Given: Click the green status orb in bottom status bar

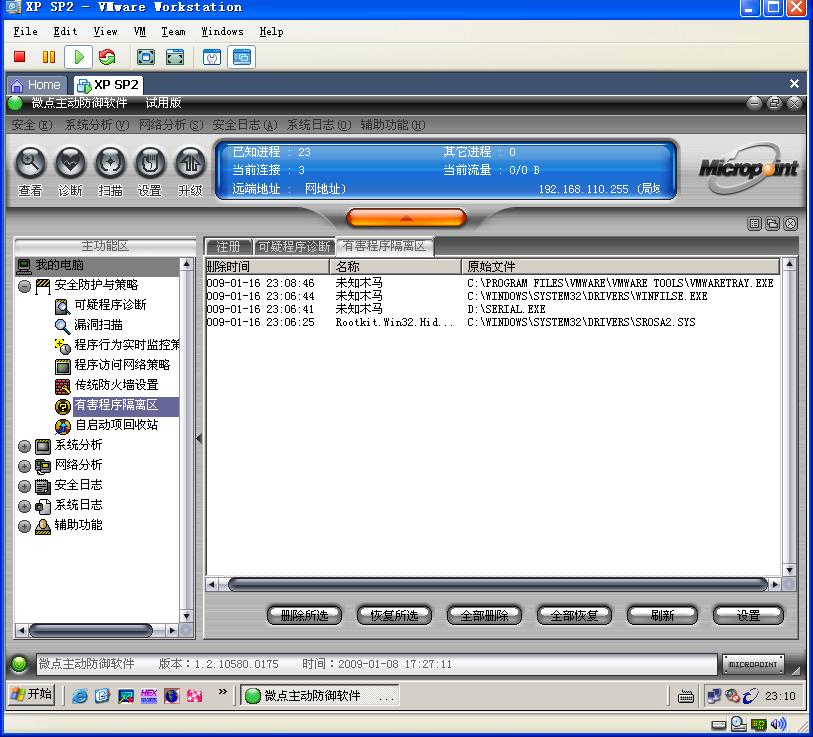Looking at the screenshot, I should [19, 664].
